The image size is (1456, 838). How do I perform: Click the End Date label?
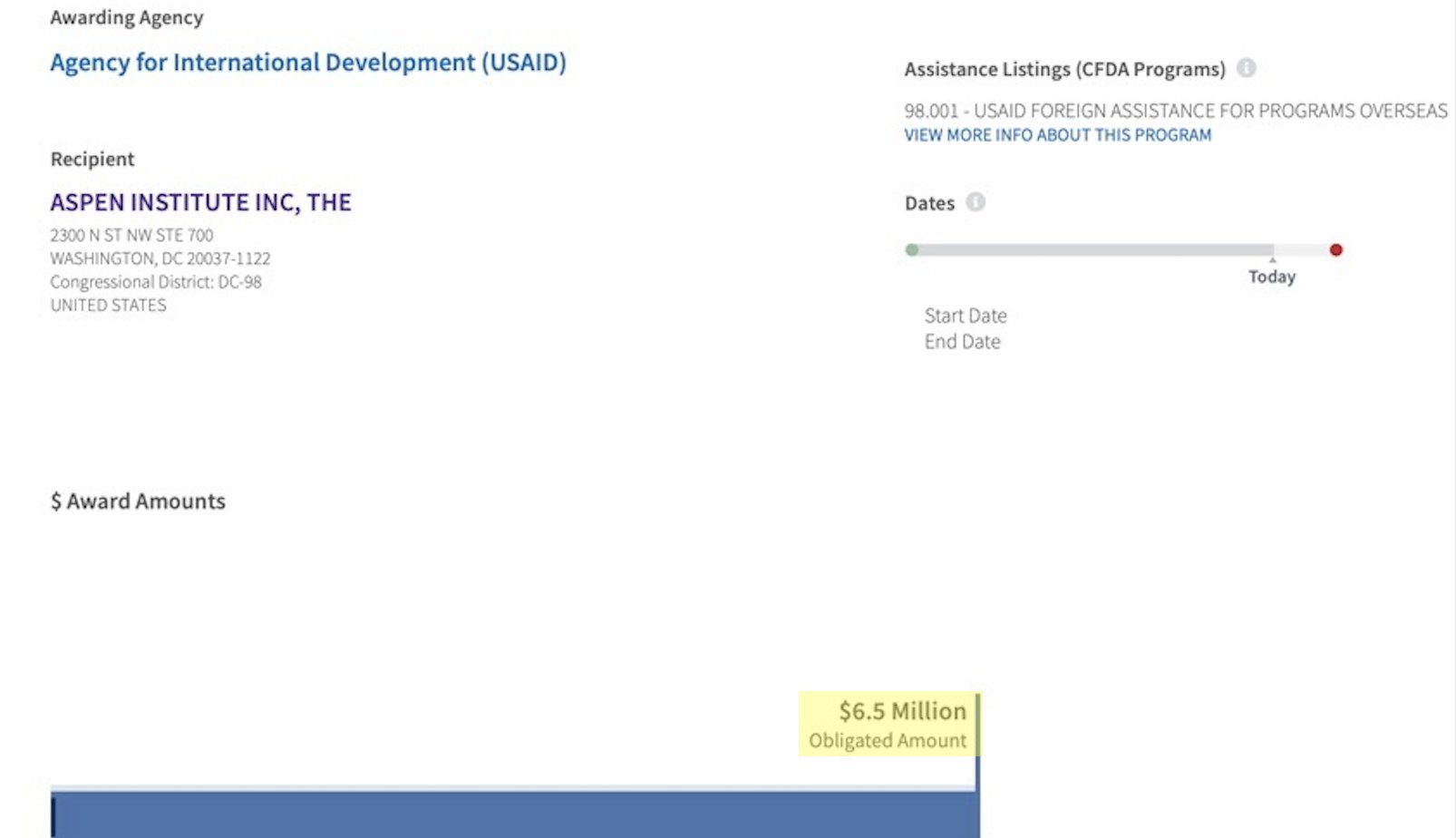click(962, 342)
